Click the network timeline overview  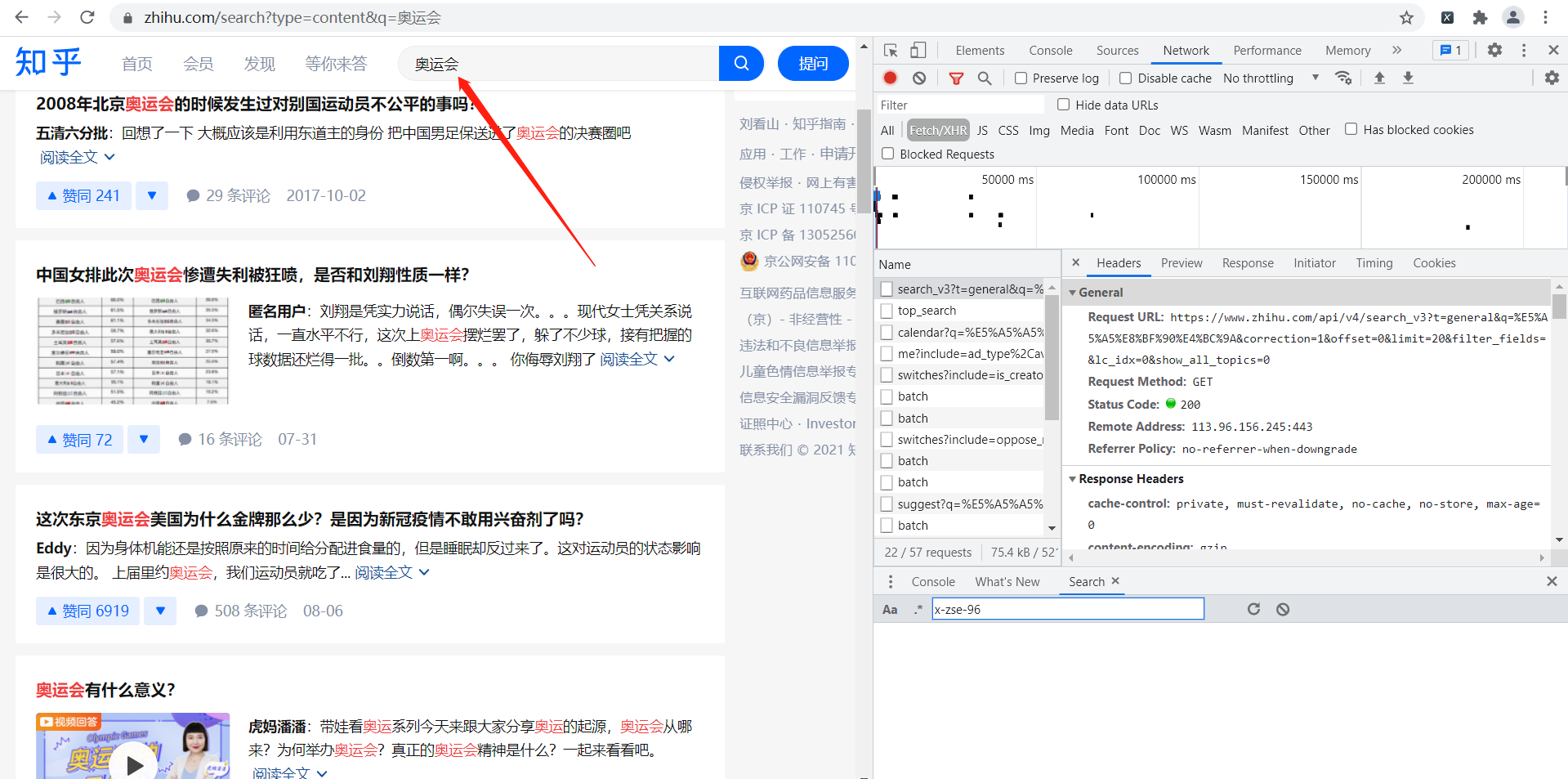tap(1221, 208)
